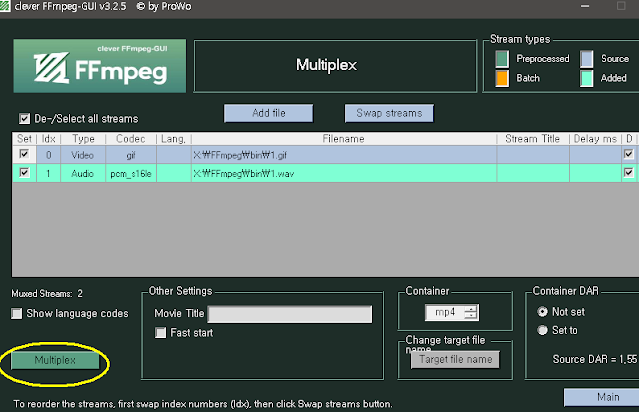Viewport: 639px width, 412px height.
Task: Click the Lang. cell of the Video row
Action: click(174, 155)
